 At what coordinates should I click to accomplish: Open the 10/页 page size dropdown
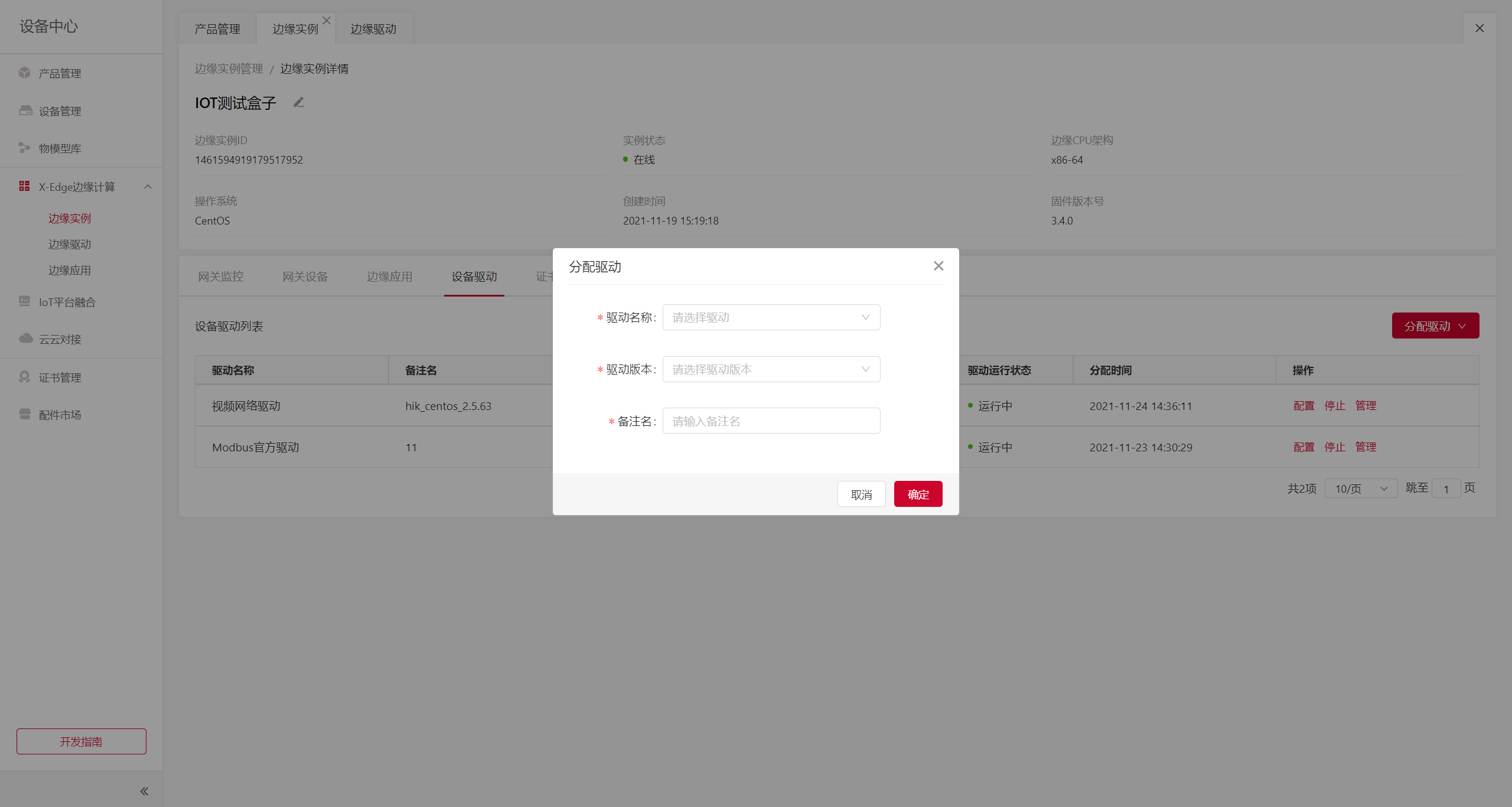(1360, 489)
